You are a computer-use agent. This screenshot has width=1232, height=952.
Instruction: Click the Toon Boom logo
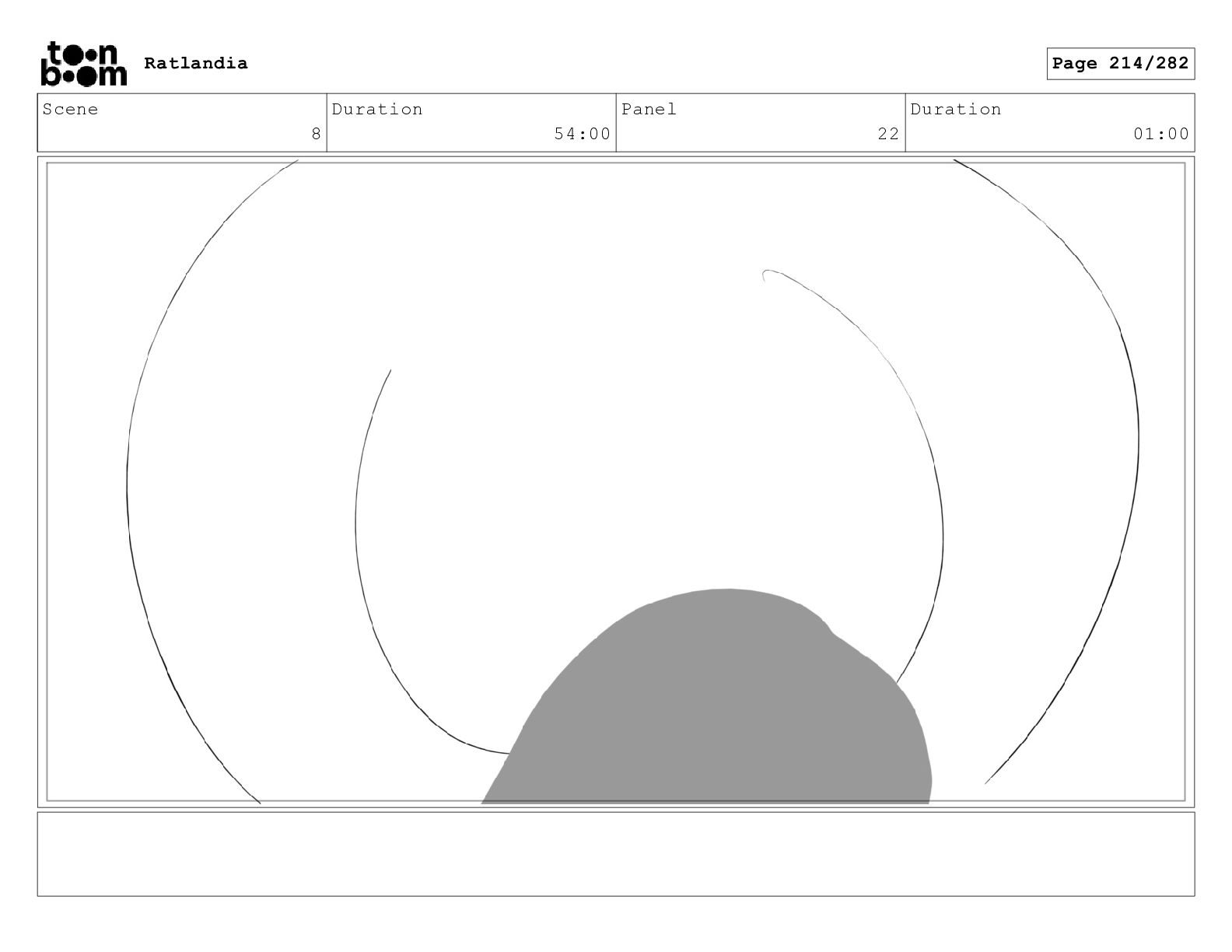83,64
